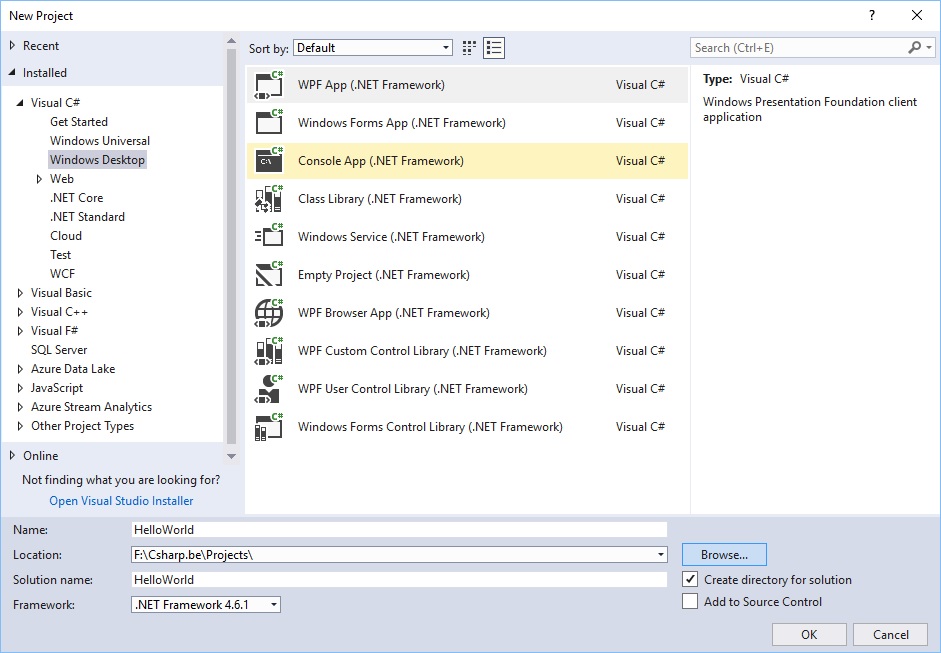Expand the JavaScript node
The height and width of the screenshot is (653, 941).
pyautogui.click(x=20, y=388)
